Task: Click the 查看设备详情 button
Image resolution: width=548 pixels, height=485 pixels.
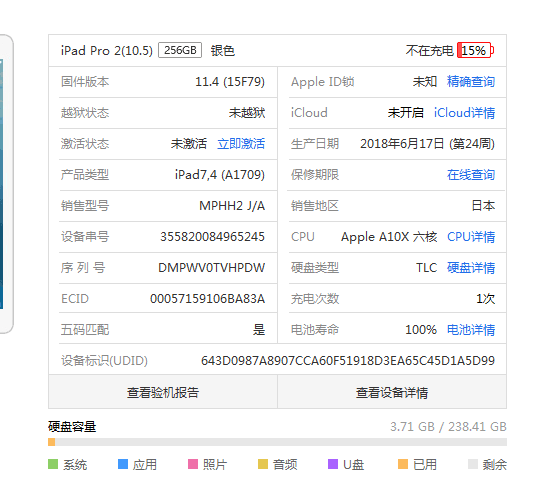Action: coord(392,392)
